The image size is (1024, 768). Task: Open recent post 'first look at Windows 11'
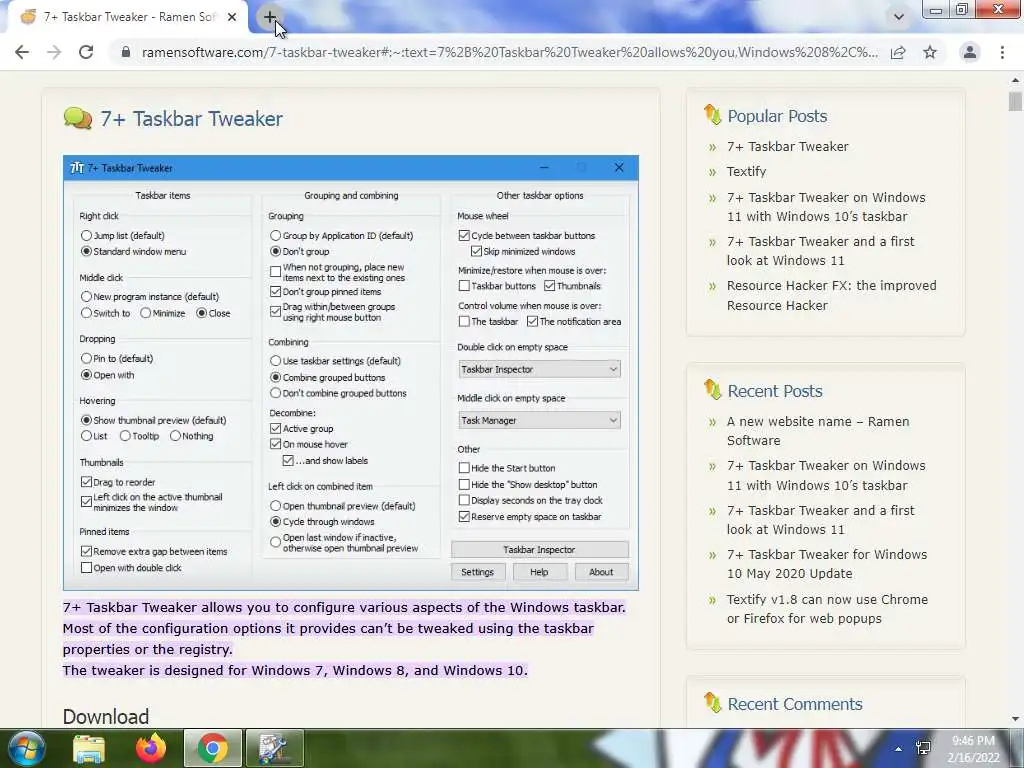point(821,520)
